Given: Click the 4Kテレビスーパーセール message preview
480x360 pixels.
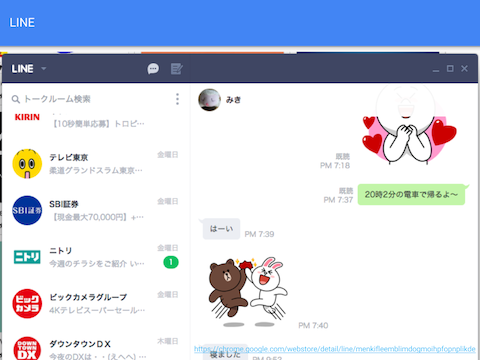Looking at the screenshot, I should [x=97, y=310].
